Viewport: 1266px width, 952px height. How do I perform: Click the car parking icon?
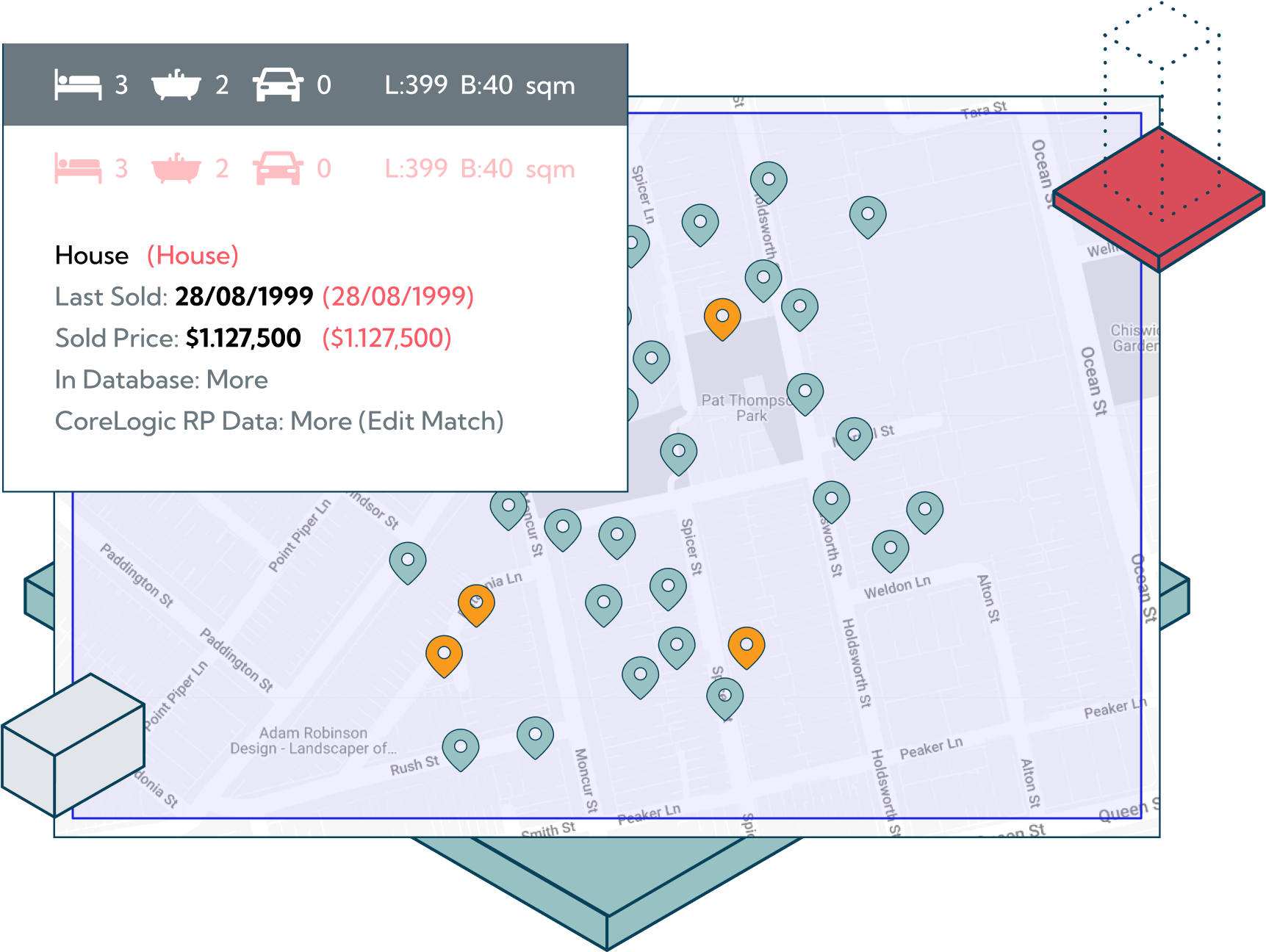click(x=277, y=83)
